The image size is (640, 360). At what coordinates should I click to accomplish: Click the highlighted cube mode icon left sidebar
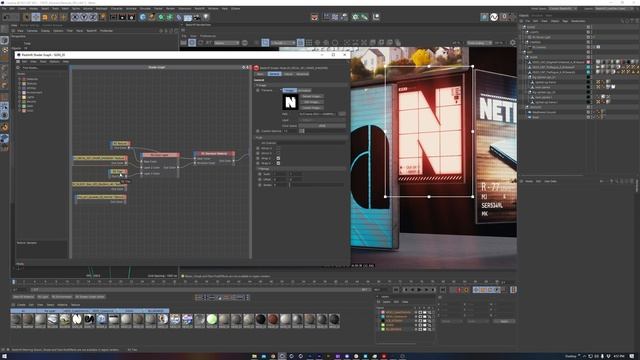(4, 40)
